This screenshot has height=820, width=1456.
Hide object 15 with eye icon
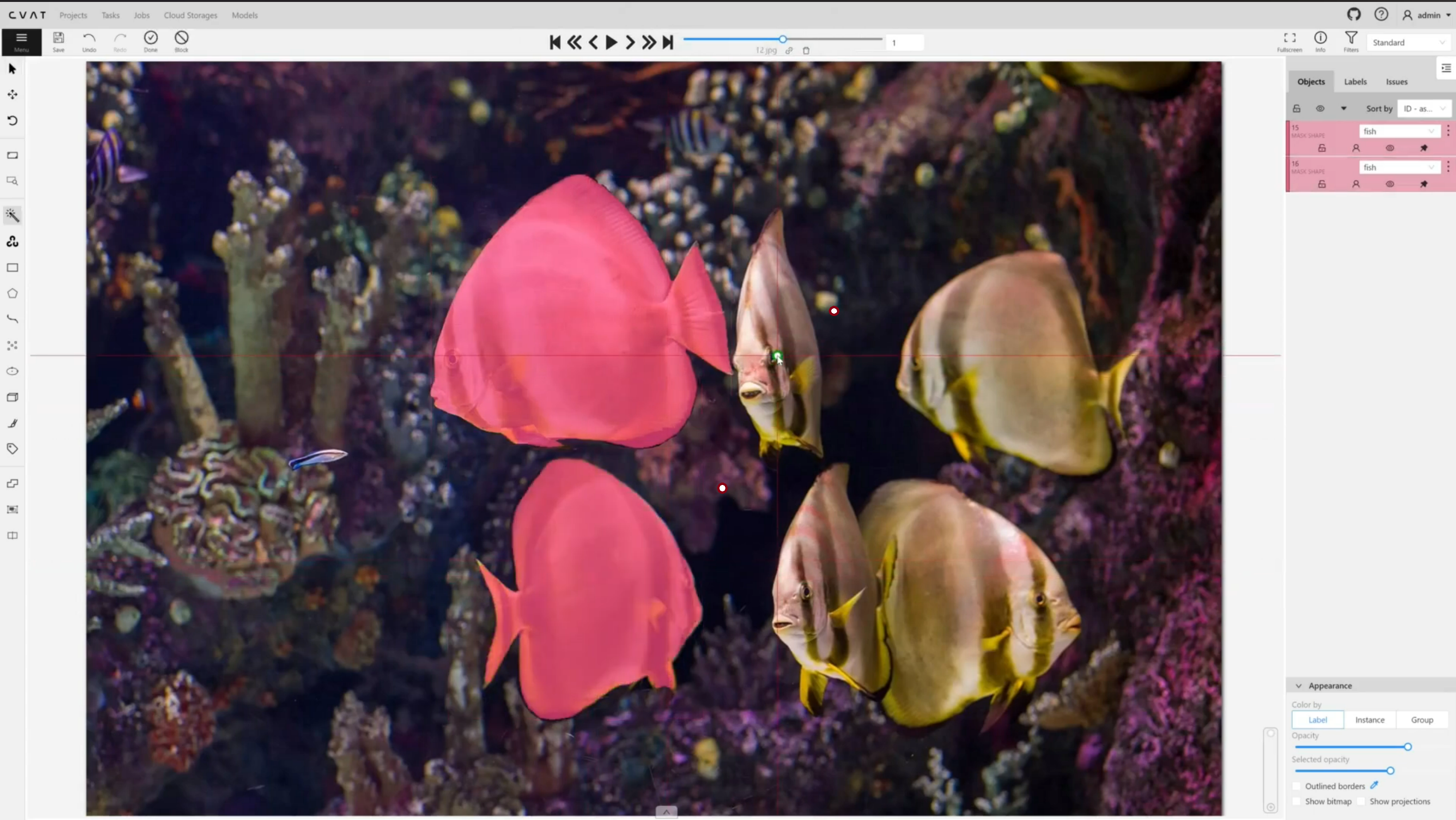pos(1389,148)
